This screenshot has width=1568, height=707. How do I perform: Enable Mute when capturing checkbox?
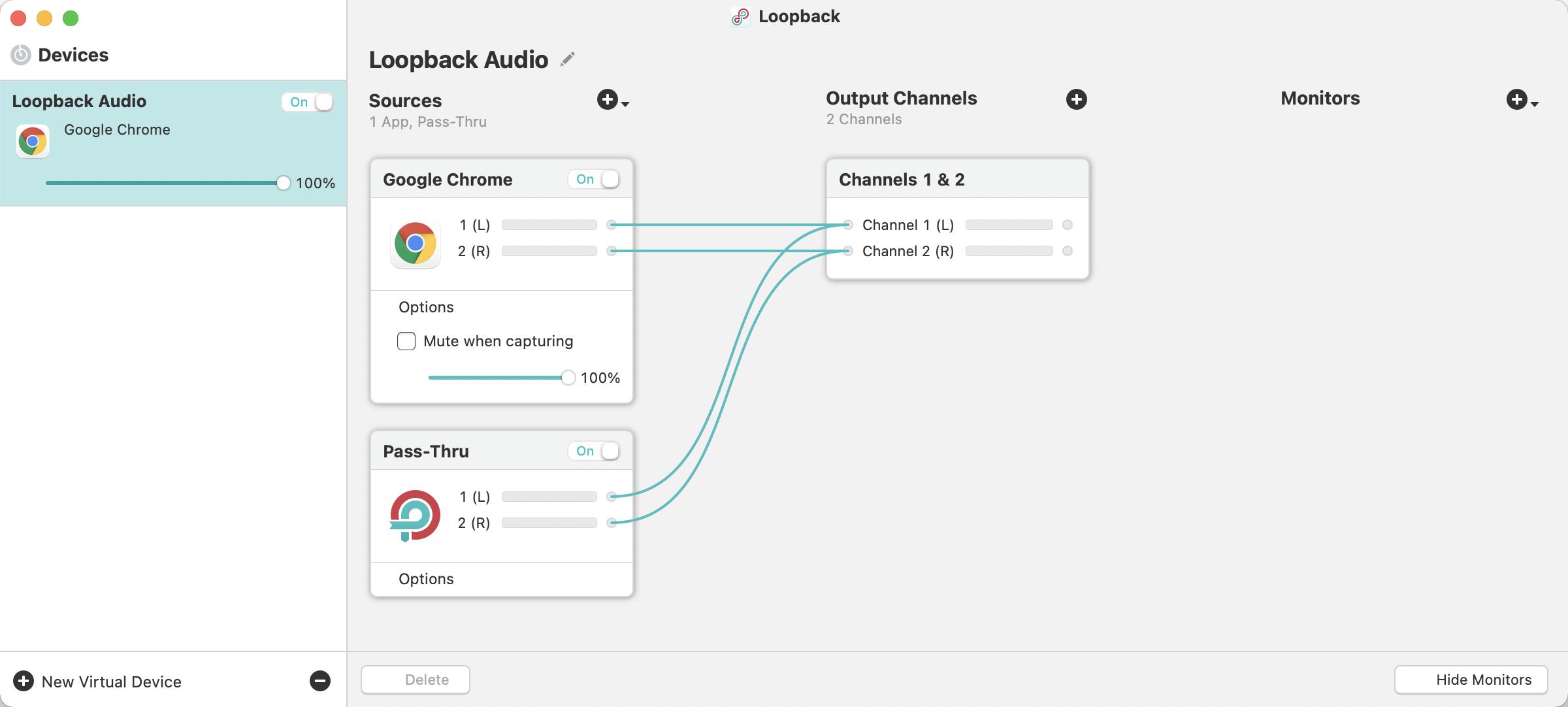pos(405,341)
